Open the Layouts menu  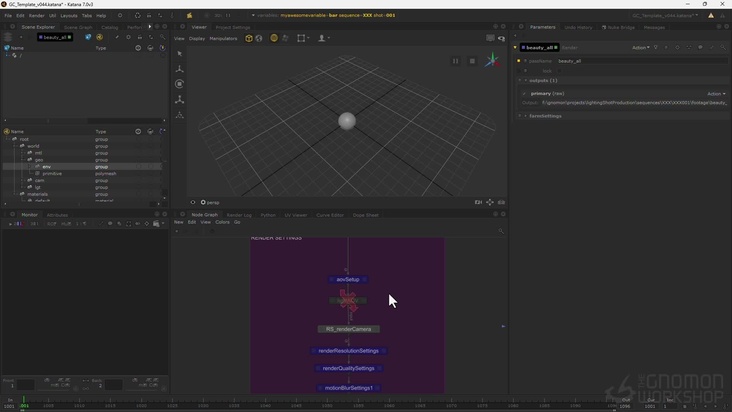coord(69,16)
